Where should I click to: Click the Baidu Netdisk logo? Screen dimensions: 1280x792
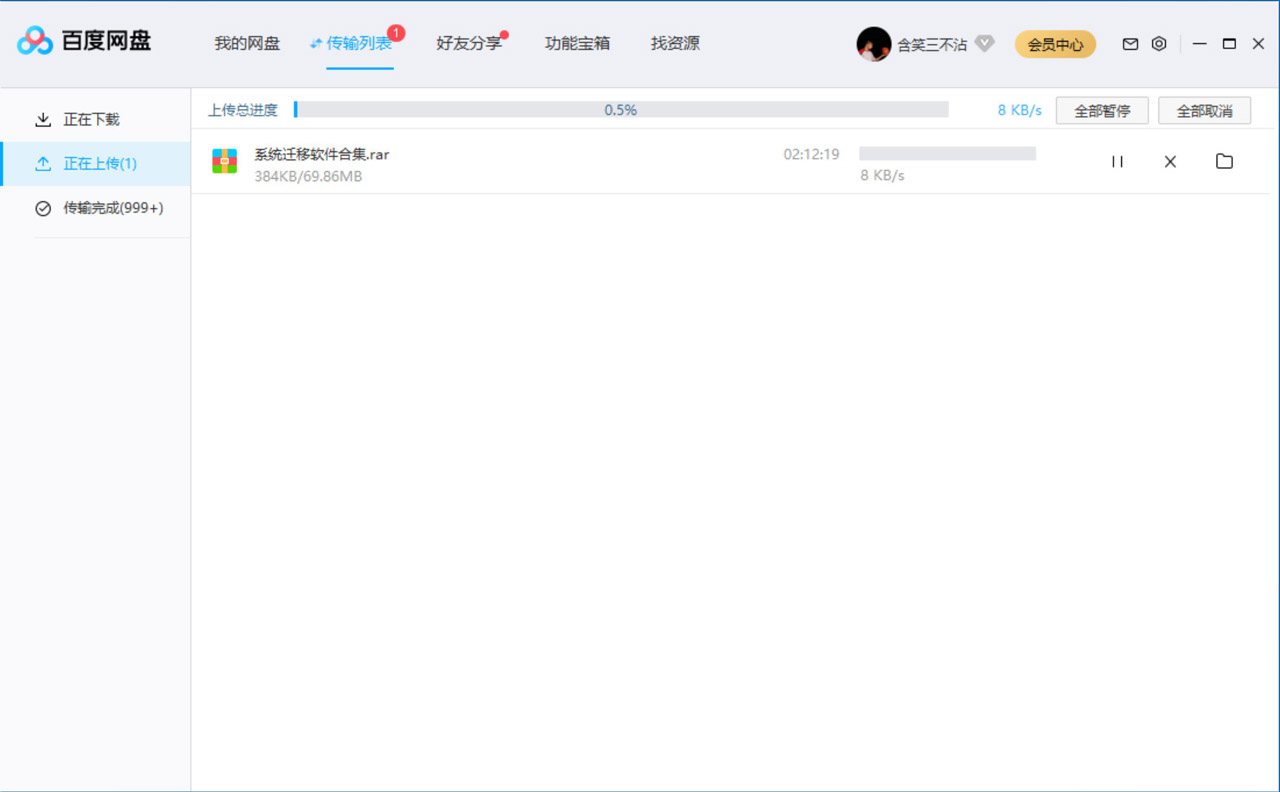(x=33, y=41)
